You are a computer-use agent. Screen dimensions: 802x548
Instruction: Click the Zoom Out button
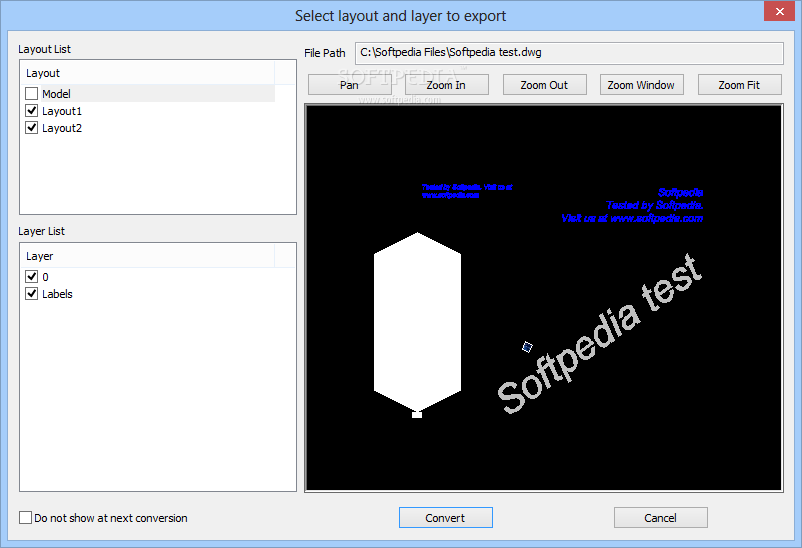click(x=544, y=85)
